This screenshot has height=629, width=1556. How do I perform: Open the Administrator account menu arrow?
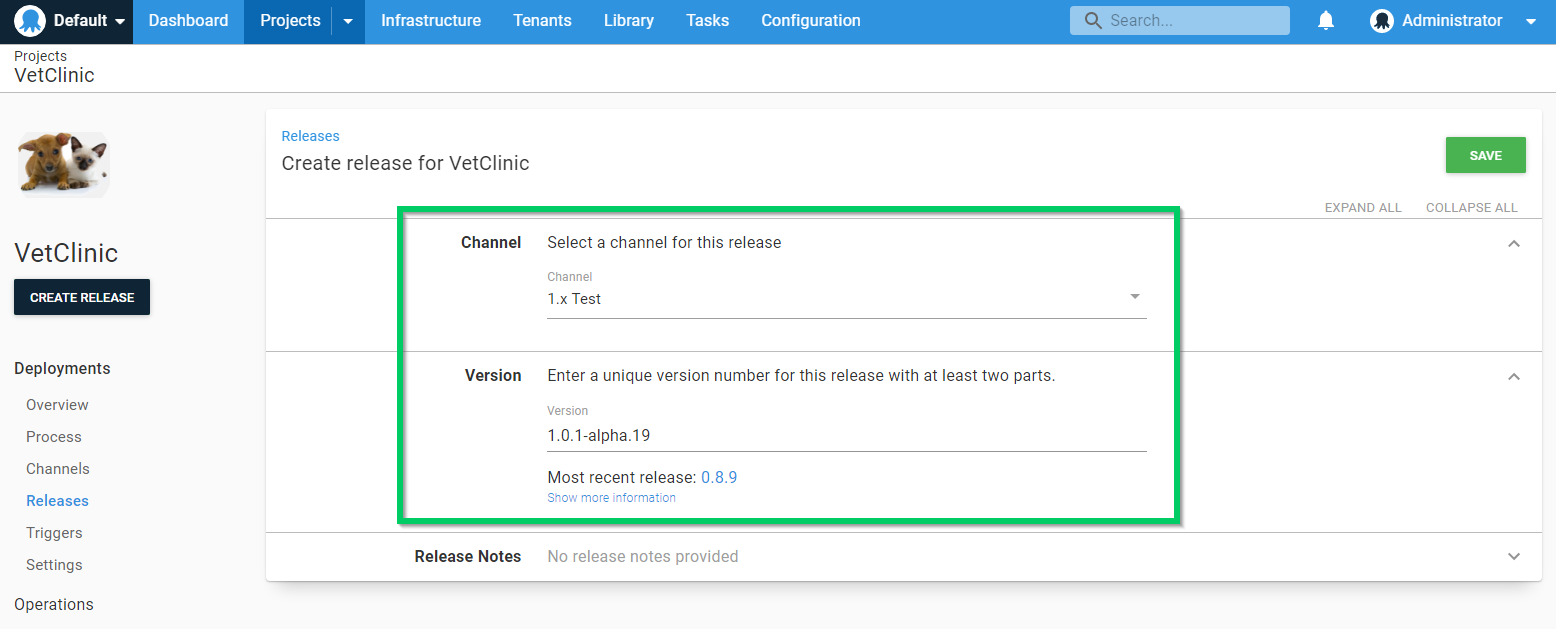coord(1530,21)
